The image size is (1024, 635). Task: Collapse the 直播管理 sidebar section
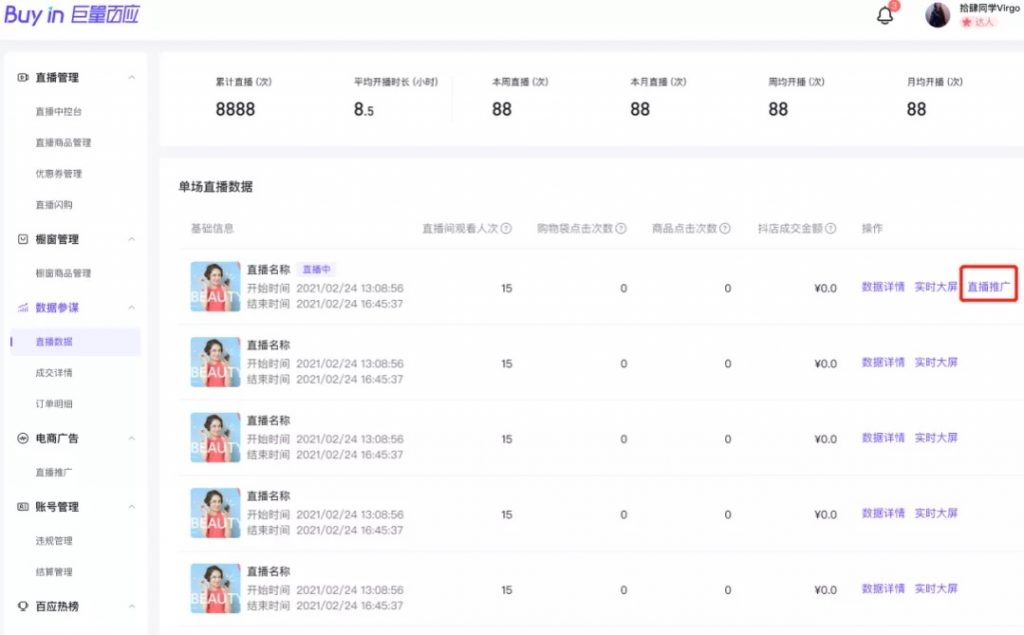pos(132,78)
